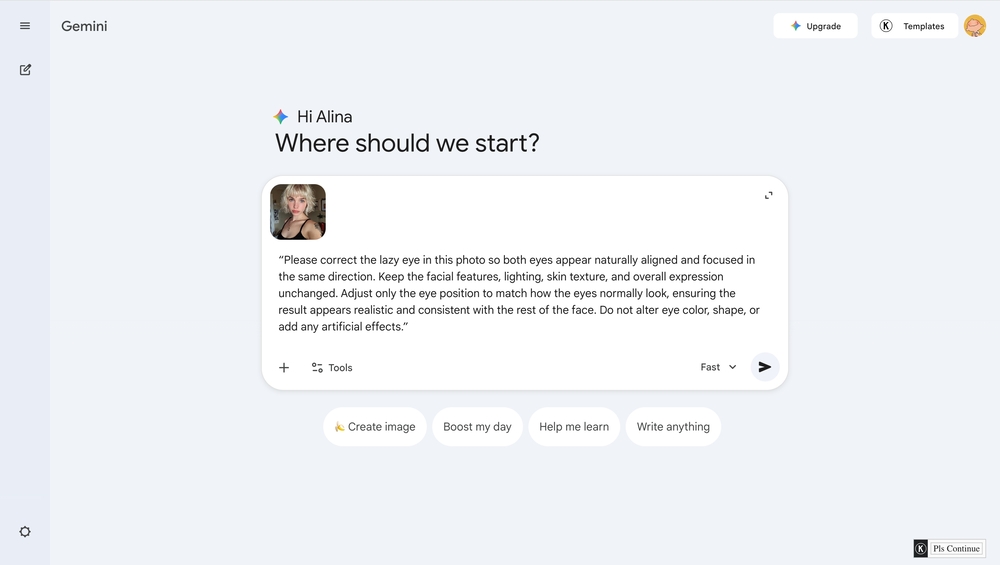Select the Help me learn chip

[x=574, y=426]
